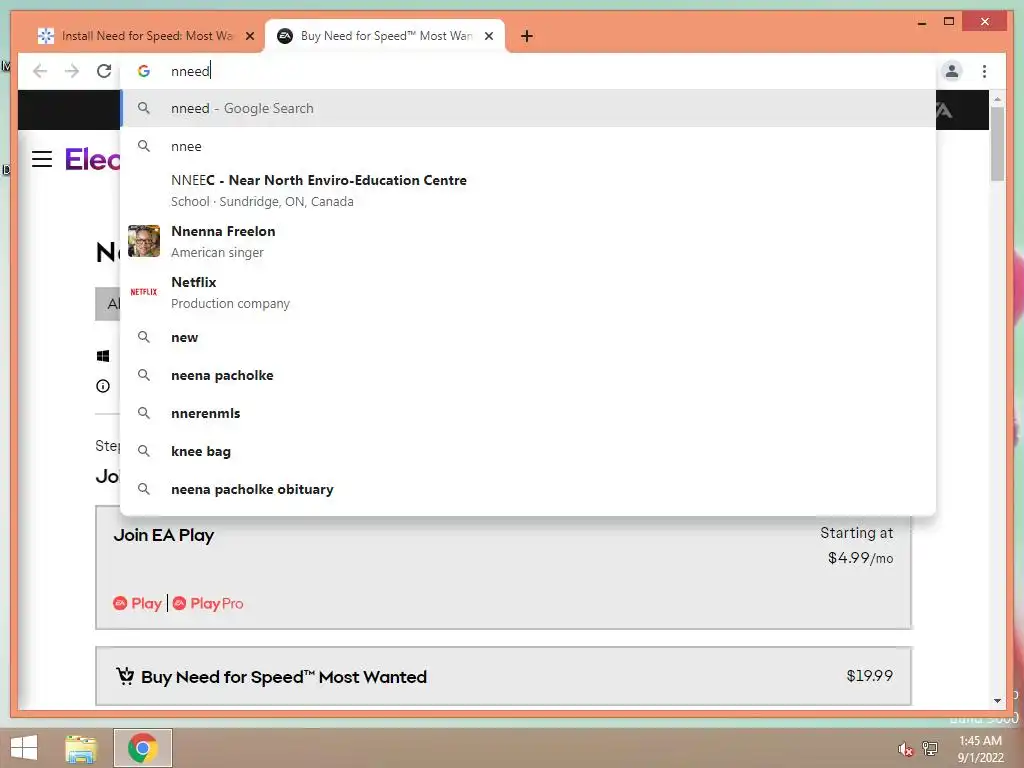Open the Windows Start button
Image resolution: width=1024 pixels, height=768 pixels.
pos(24,748)
